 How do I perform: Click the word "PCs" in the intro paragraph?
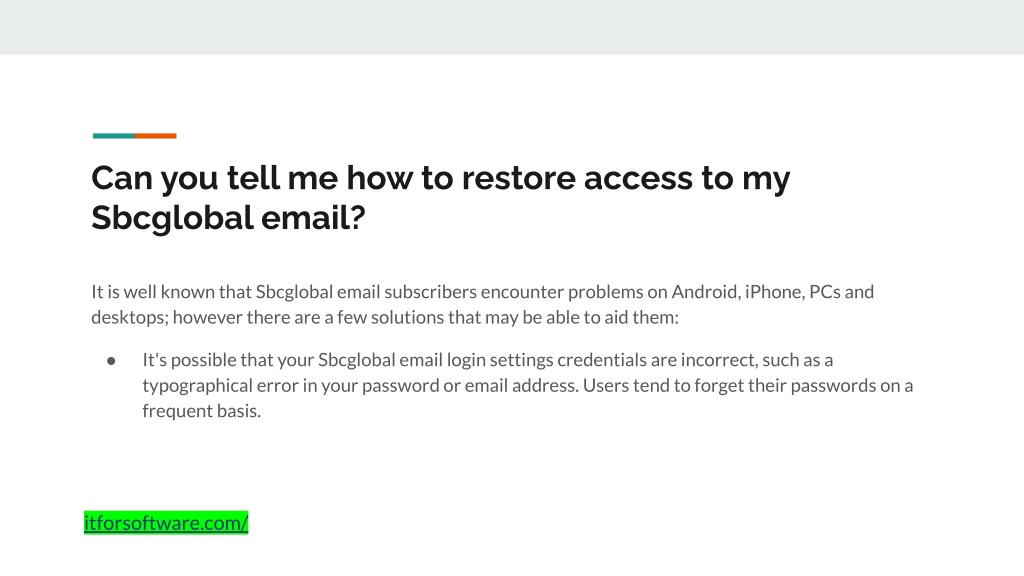click(825, 291)
